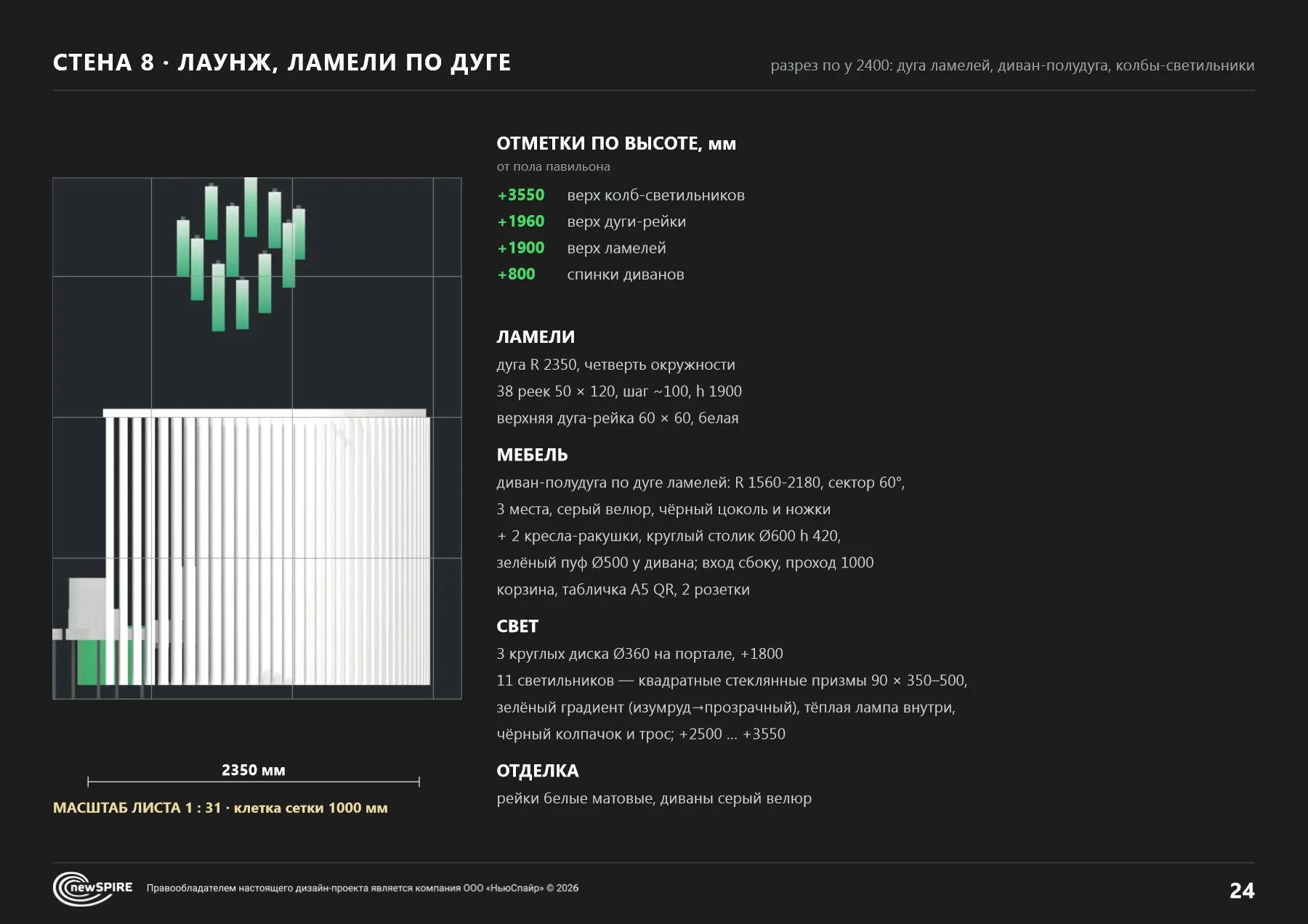Click the МЕБЕЛЬ section heading
Viewport: 1308px width, 924px height.
click(x=532, y=455)
